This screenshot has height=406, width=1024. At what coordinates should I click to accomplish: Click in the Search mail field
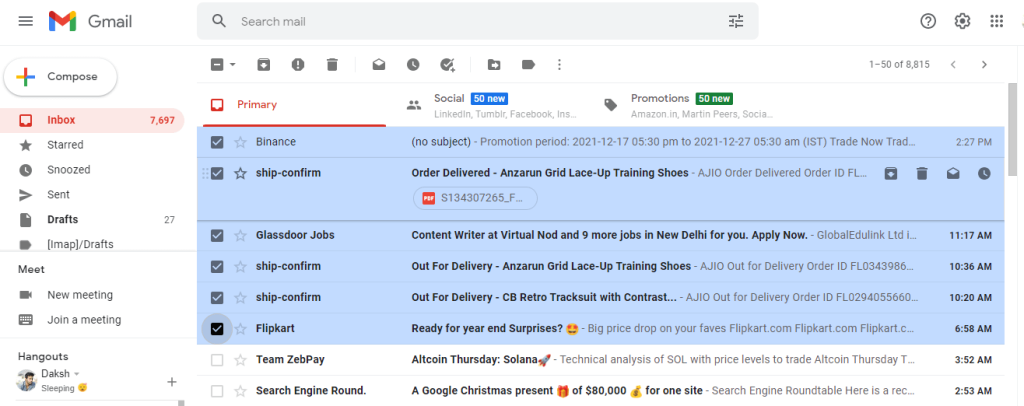coord(477,21)
